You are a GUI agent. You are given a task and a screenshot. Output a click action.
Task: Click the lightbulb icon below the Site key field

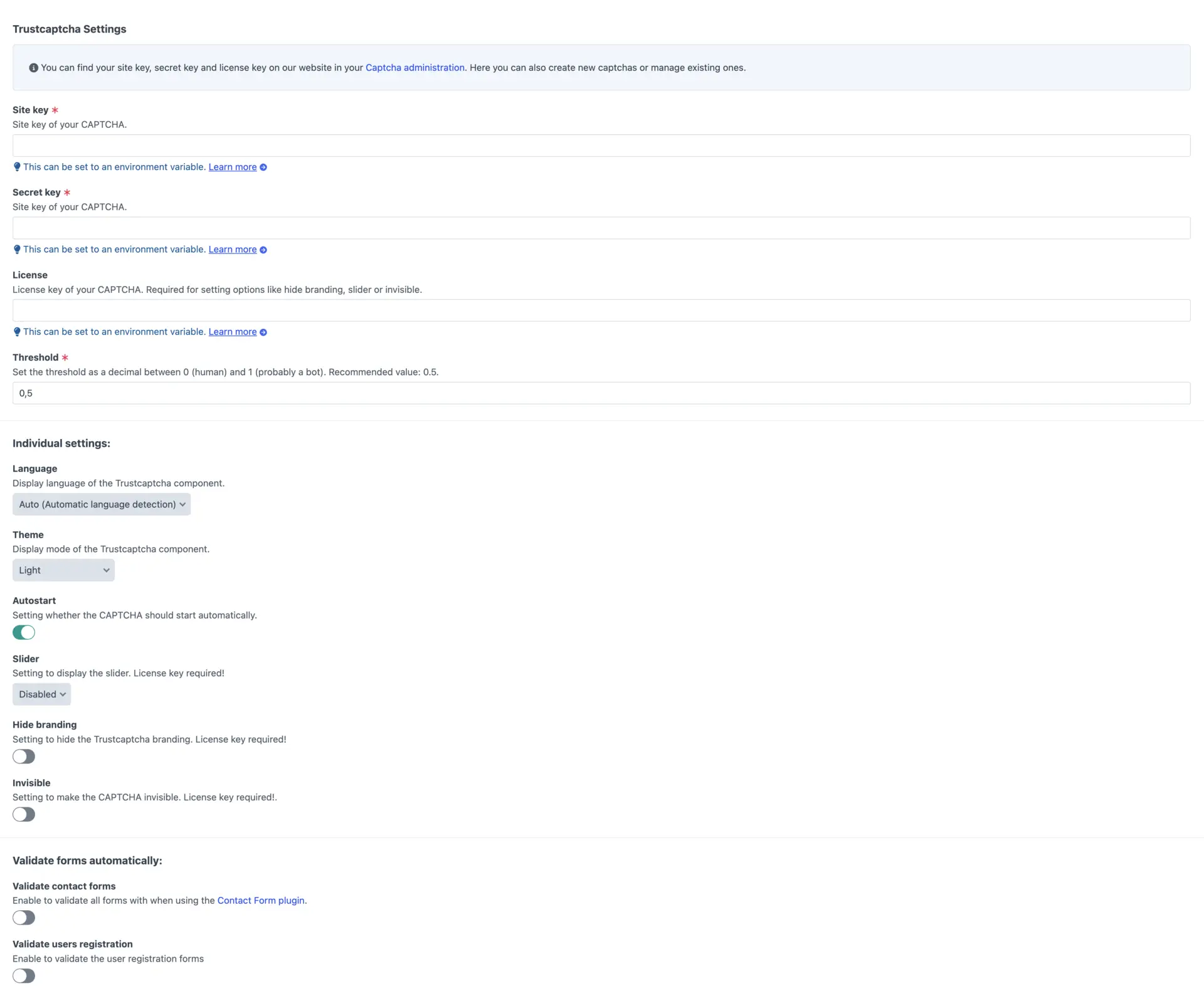pos(17,167)
